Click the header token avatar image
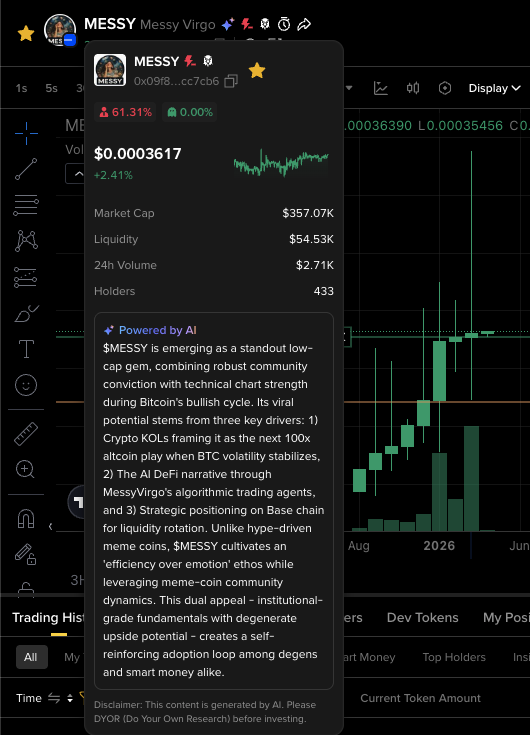 click(x=60, y=30)
